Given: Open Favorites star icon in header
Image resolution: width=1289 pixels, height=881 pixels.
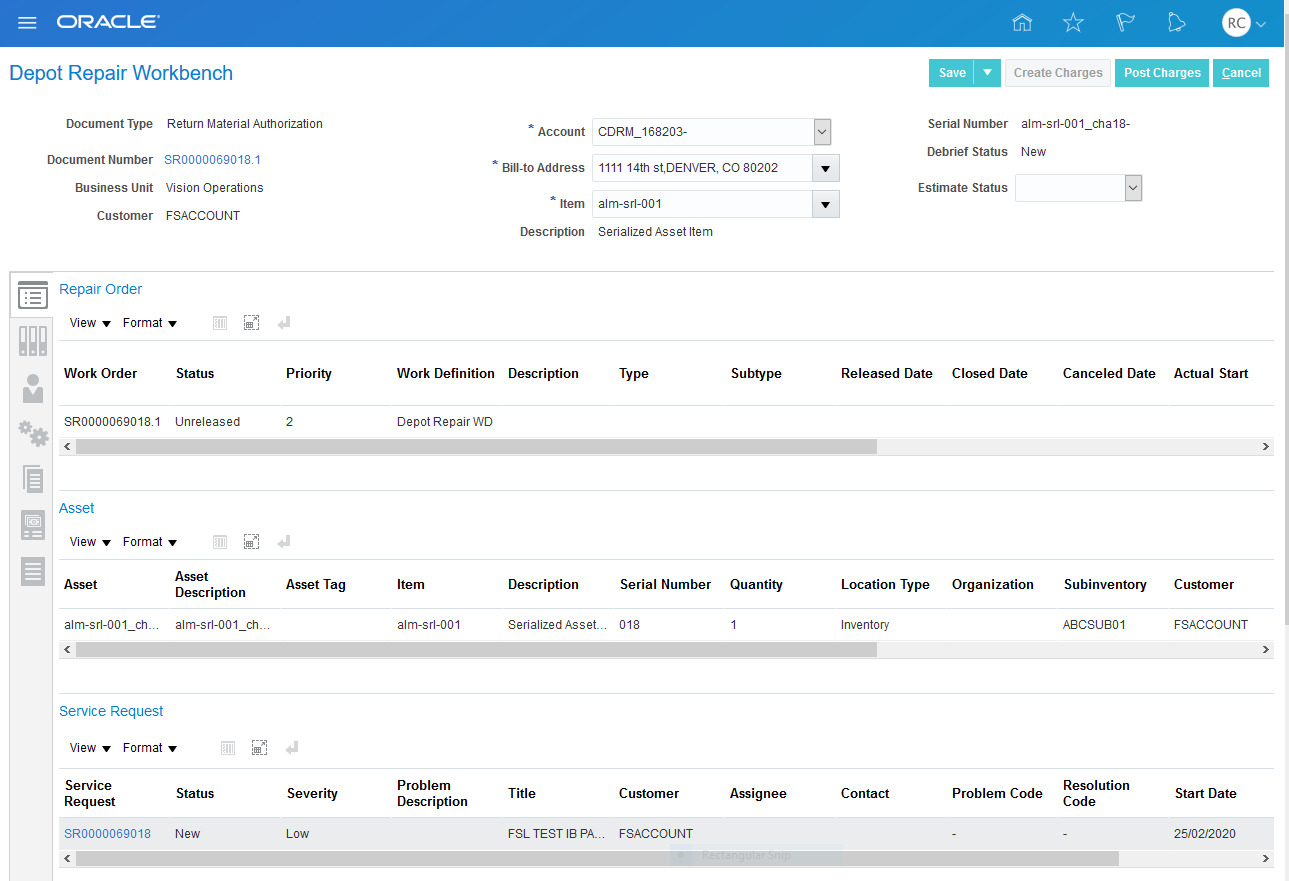Looking at the screenshot, I should (1073, 23).
